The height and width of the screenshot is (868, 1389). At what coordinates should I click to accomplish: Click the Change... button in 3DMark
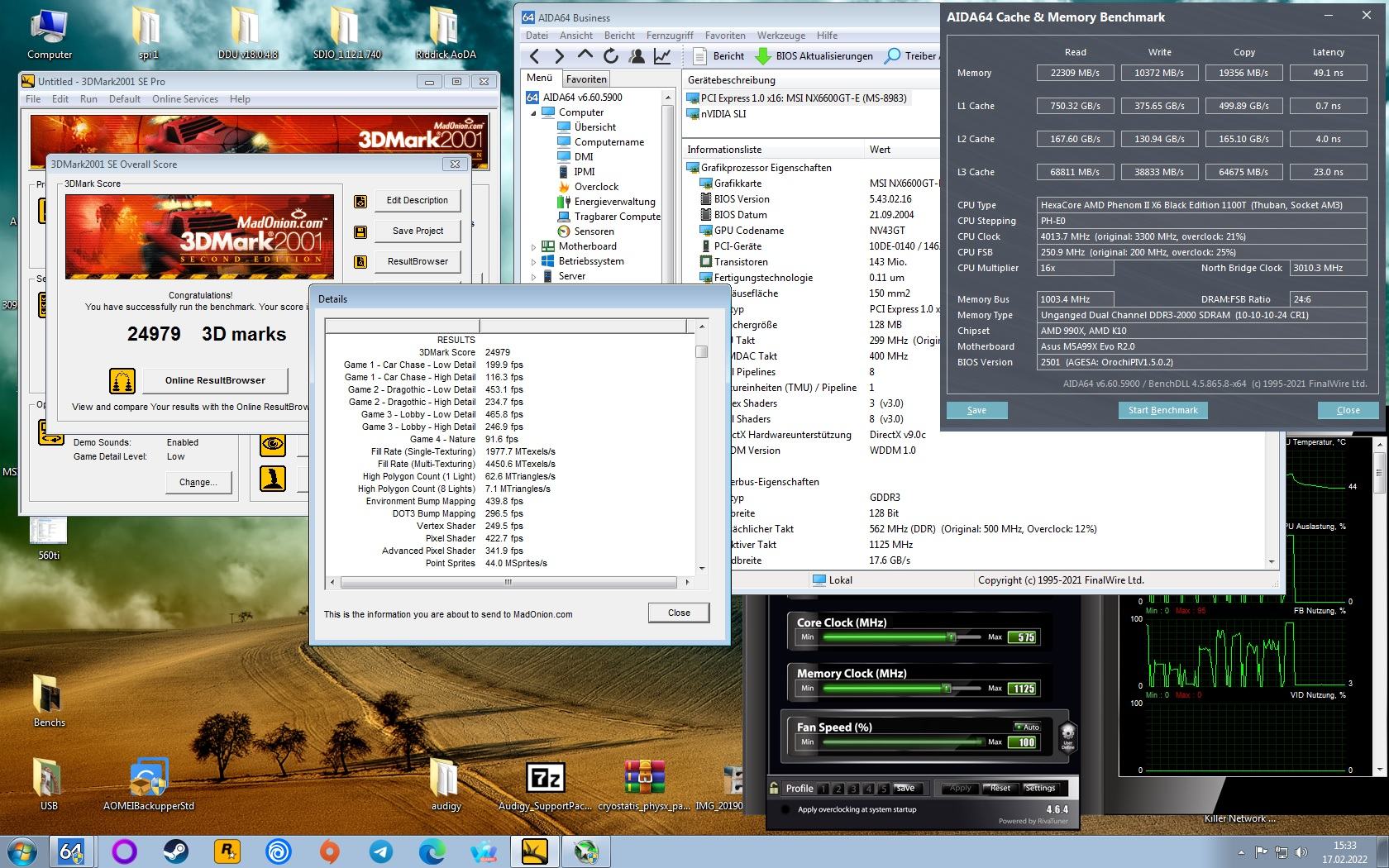[x=198, y=482]
